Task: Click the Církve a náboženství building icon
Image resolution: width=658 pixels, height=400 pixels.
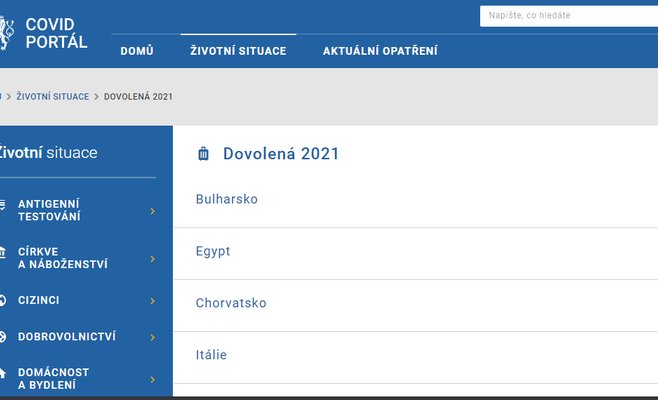Action: [x=3, y=252]
